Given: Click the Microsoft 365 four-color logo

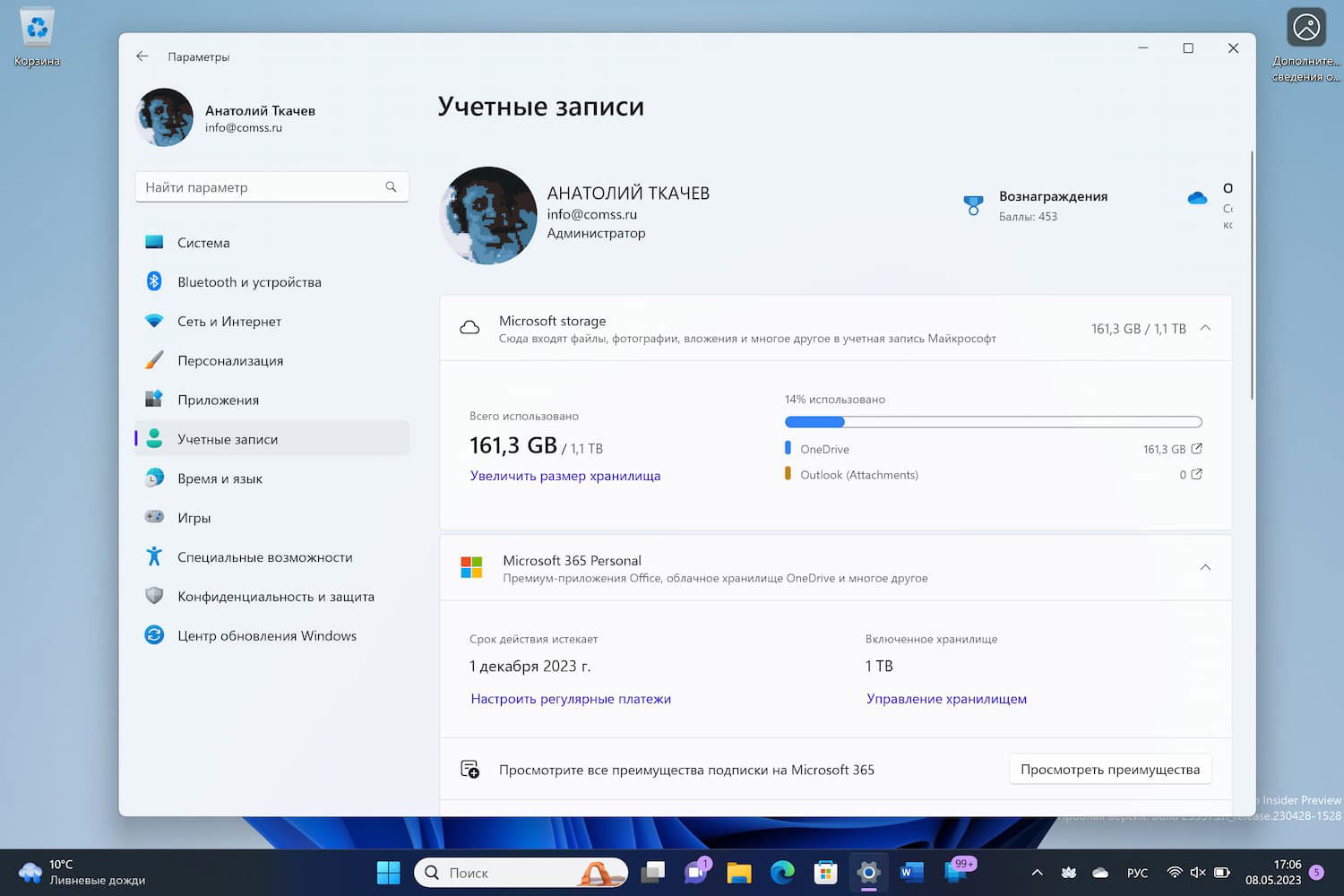Looking at the screenshot, I should tap(471, 567).
